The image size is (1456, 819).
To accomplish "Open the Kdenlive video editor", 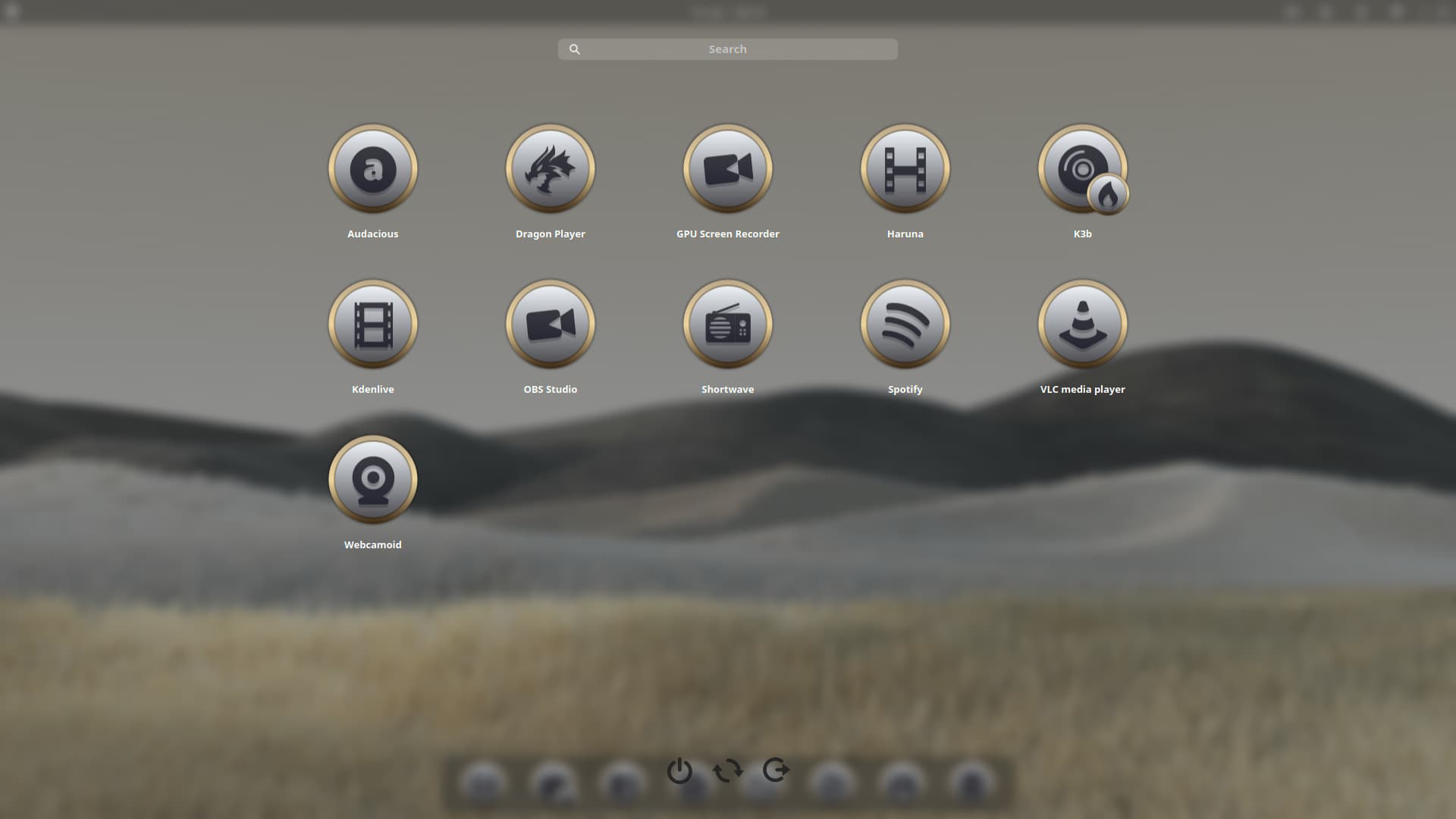I will click(x=372, y=325).
